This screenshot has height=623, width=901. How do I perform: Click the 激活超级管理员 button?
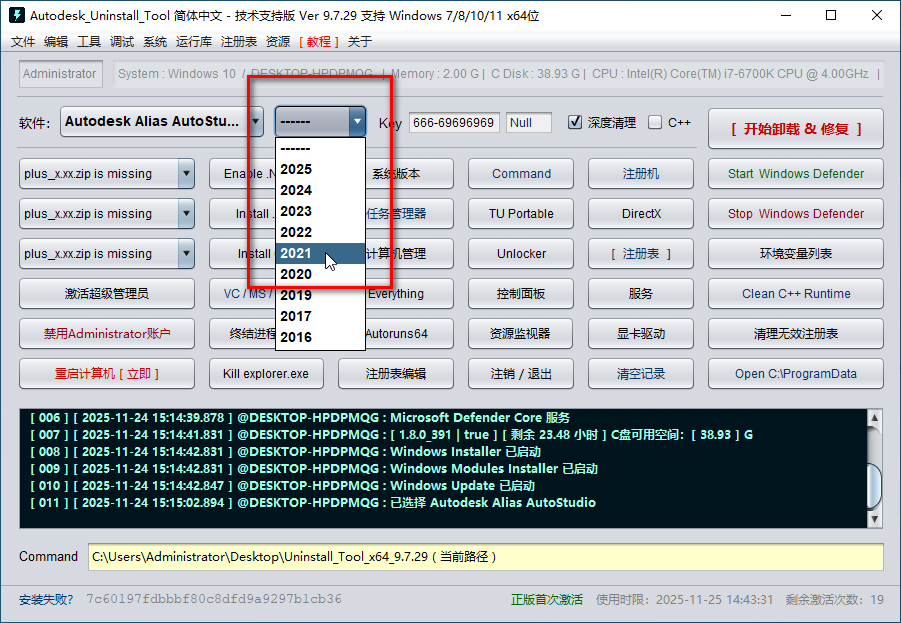(107, 294)
